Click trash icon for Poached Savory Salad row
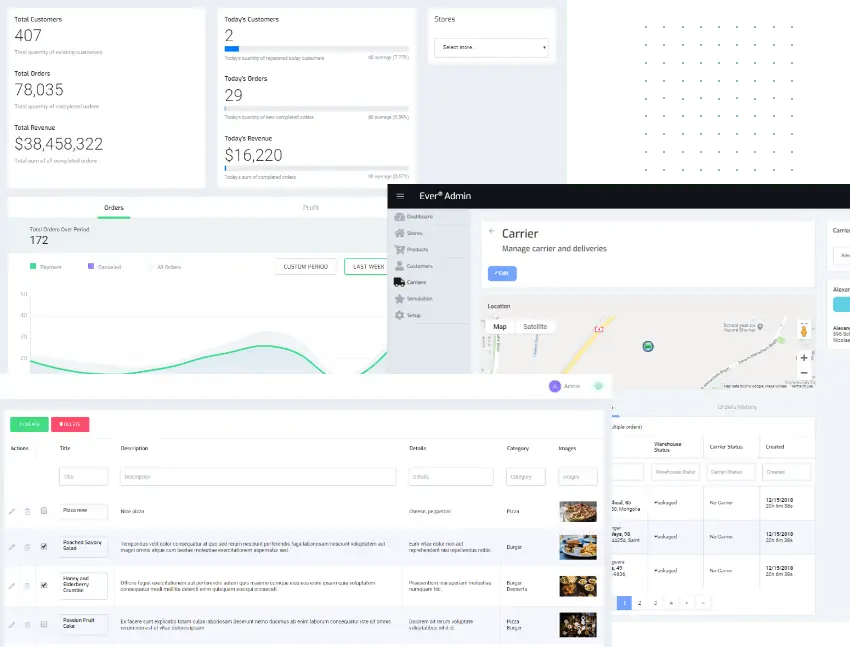The image size is (850, 647). [x=27, y=547]
